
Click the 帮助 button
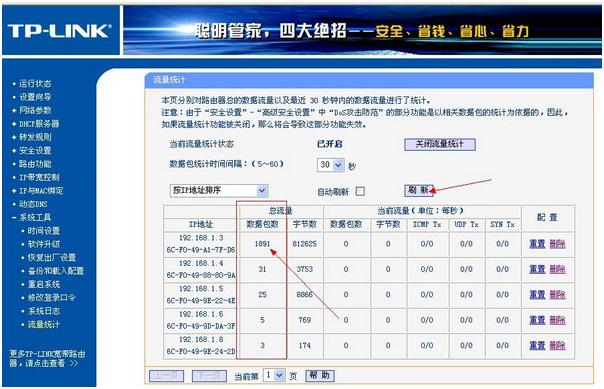point(320,376)
